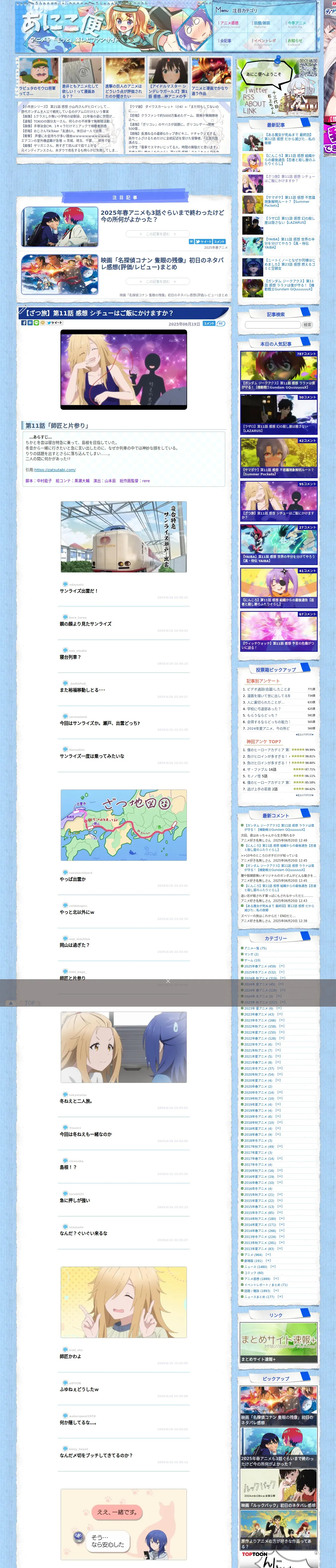Open the https://zatsutabi.com/ source link
The height and width of the screenshot is (1568, 336).
click(x=55, y=470)
